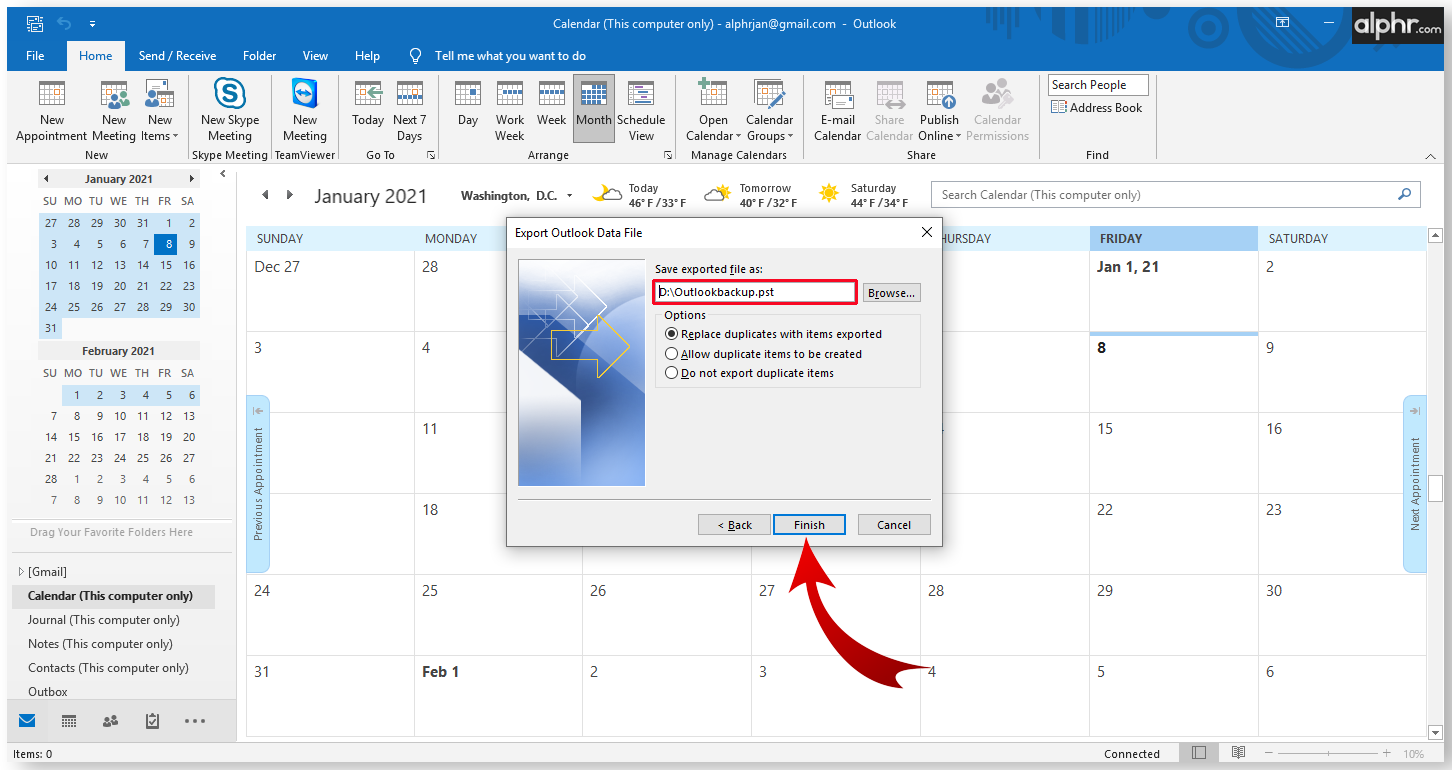
Task: Open the Address Book
Action: point(1097,108)
